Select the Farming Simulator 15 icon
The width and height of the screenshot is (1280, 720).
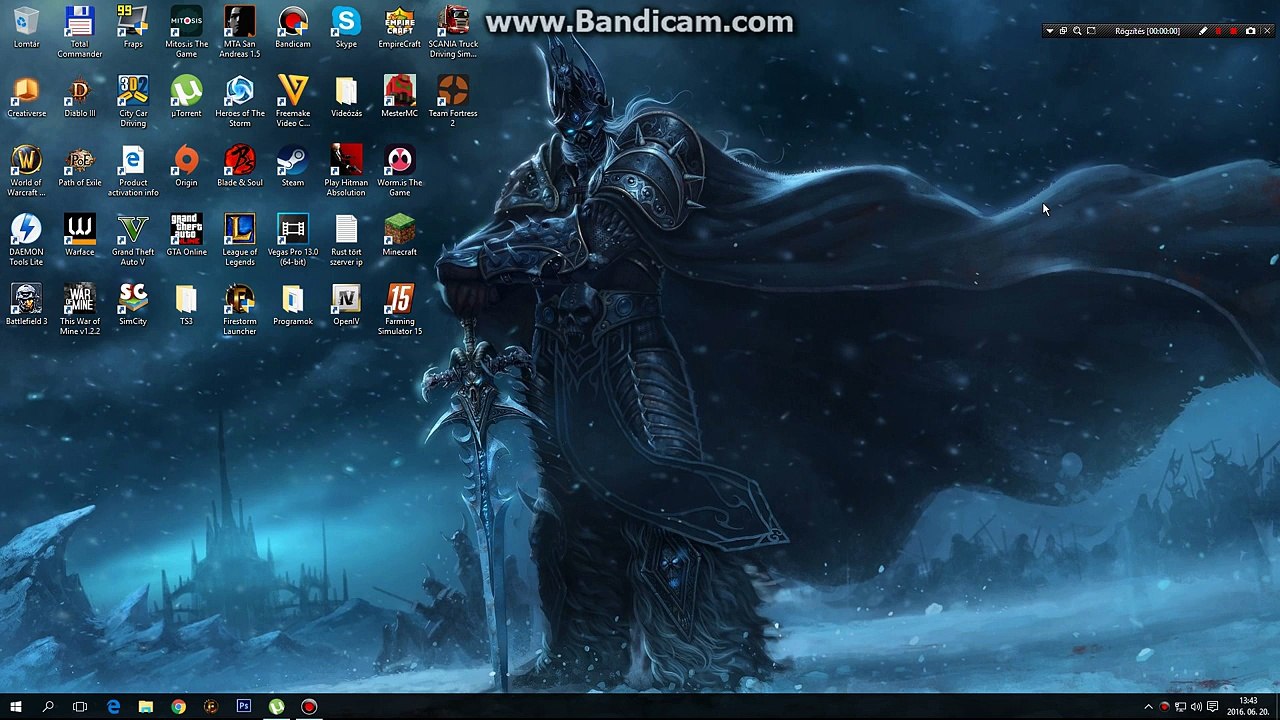pyautogui.click(x=399, y=309)
